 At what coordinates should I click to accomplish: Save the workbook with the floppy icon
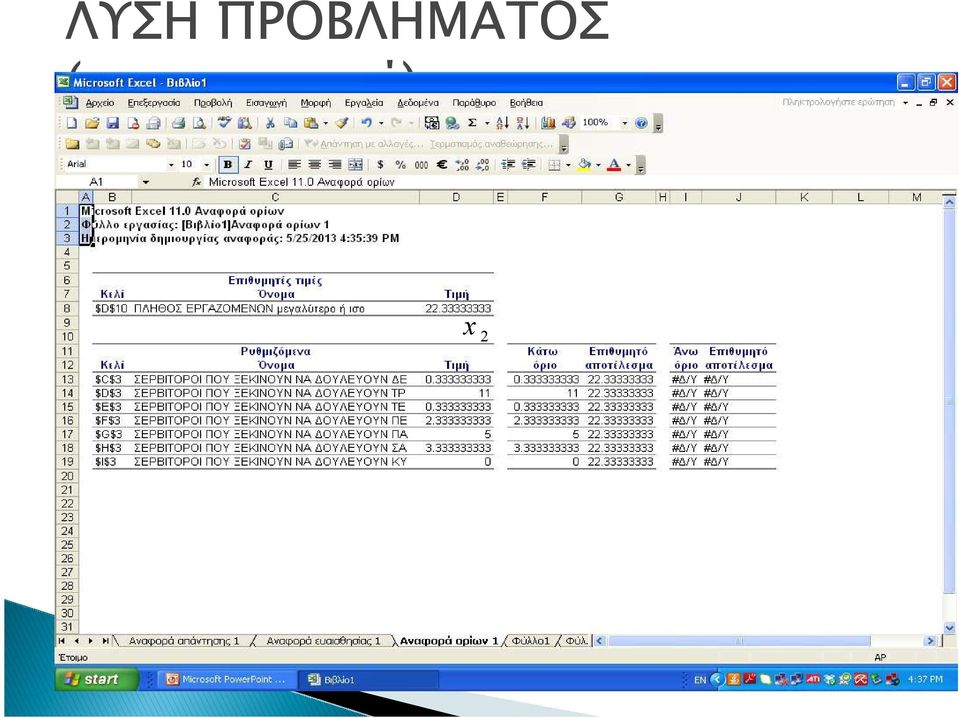(113, 123)
